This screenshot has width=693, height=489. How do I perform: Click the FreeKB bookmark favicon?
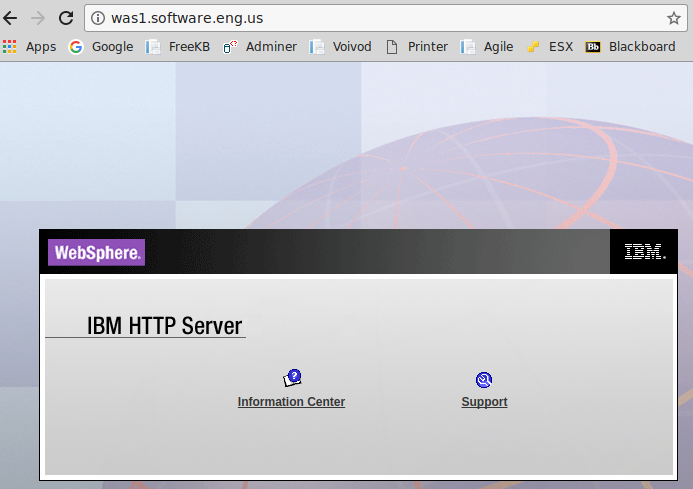[x=153, y=46]
